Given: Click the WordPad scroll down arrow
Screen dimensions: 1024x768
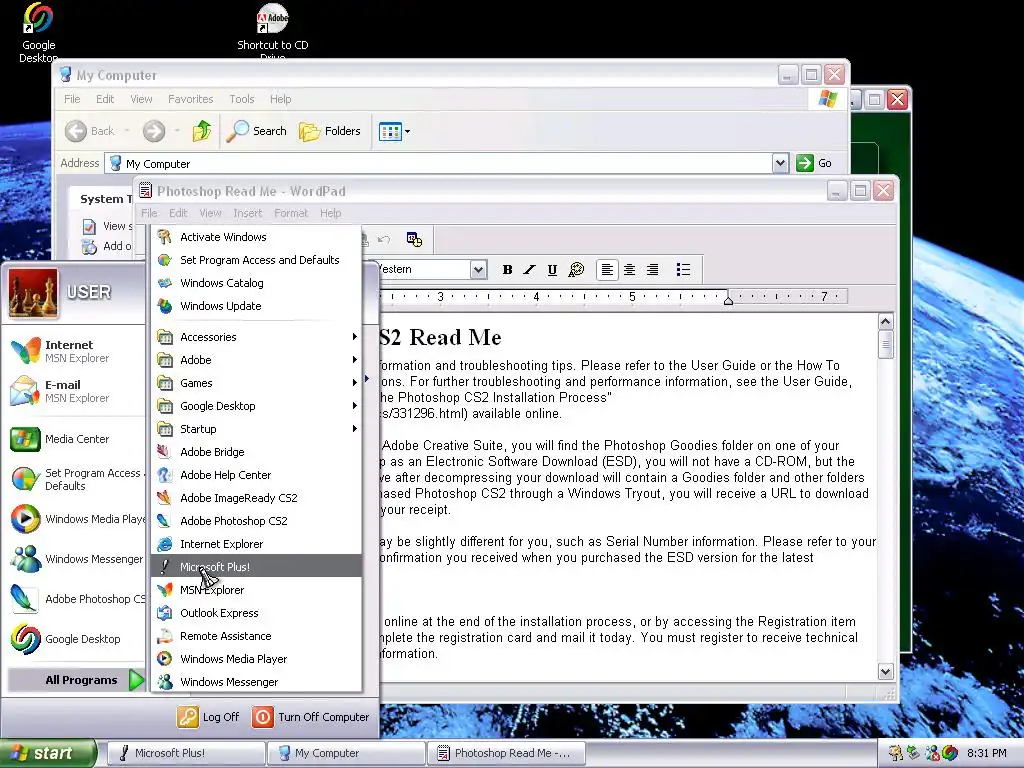Looking at the screenshot, I should 886,671.
